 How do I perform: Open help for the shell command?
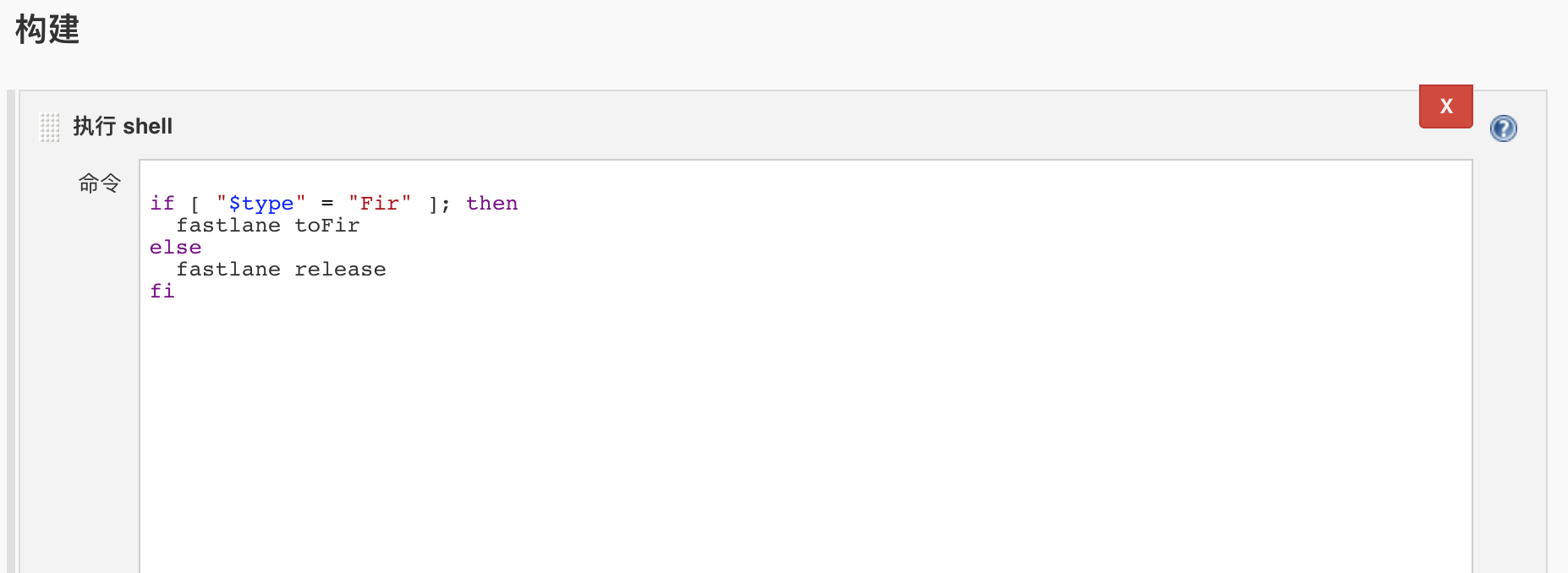[x=1503, y=128]
